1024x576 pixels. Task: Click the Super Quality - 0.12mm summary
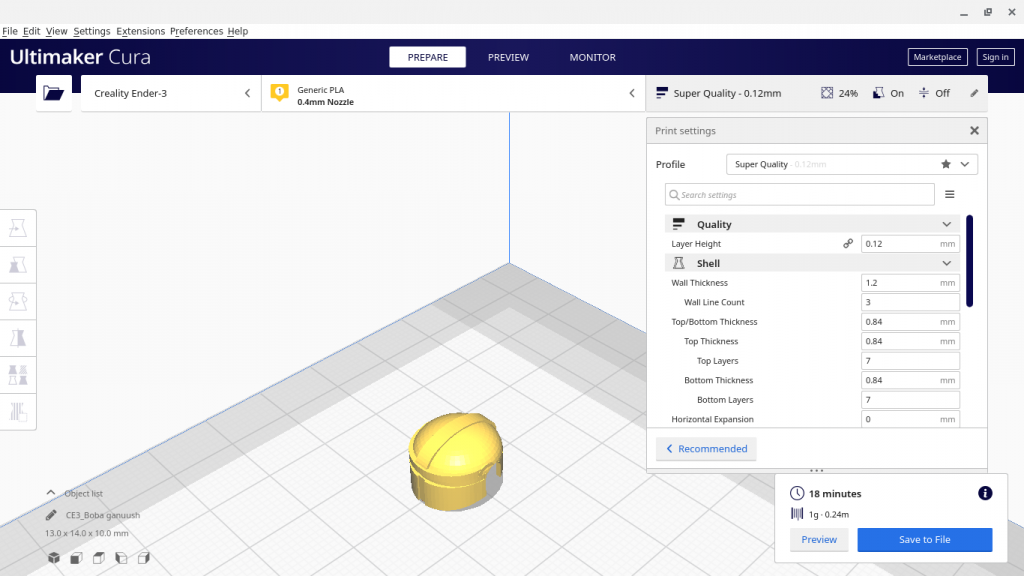[727, 93]
